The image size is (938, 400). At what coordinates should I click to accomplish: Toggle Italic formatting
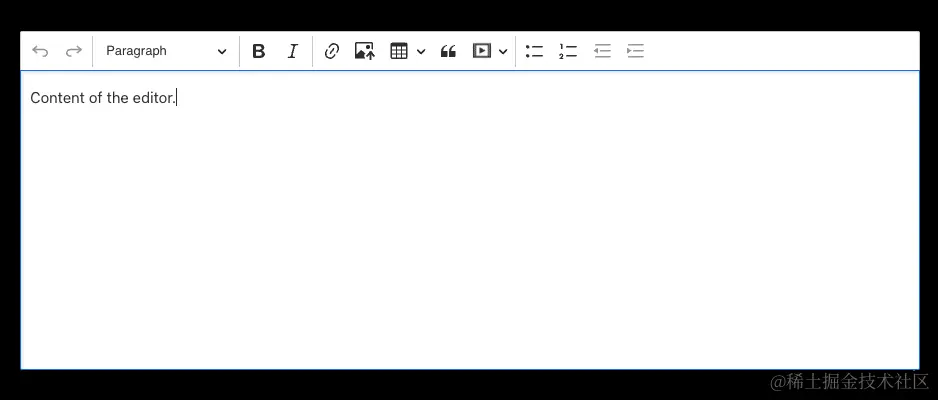[x=293, y=51]
